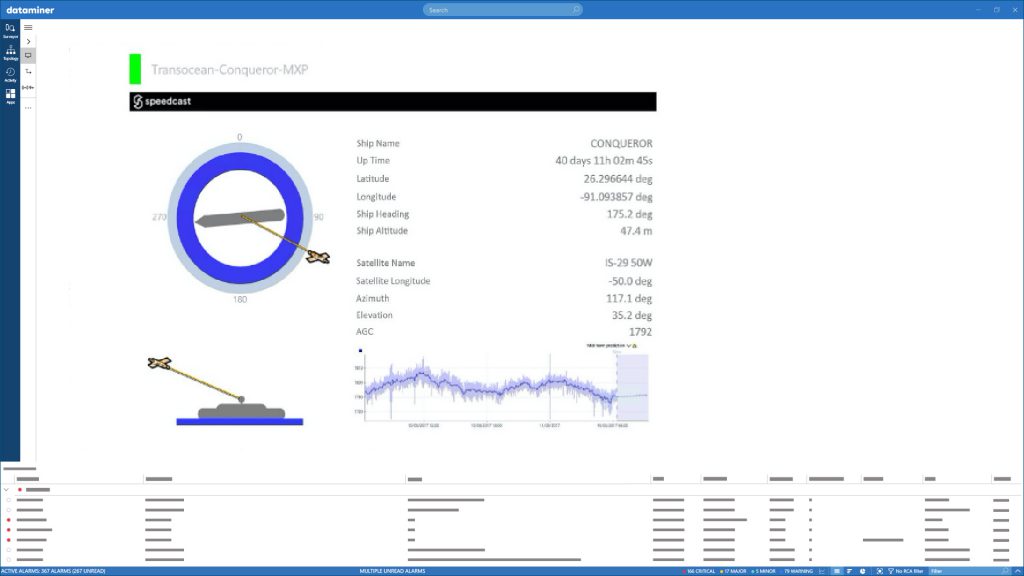The image size is (1024, 576).
Task: Open the Apps module
Action: tap(10, 97)
